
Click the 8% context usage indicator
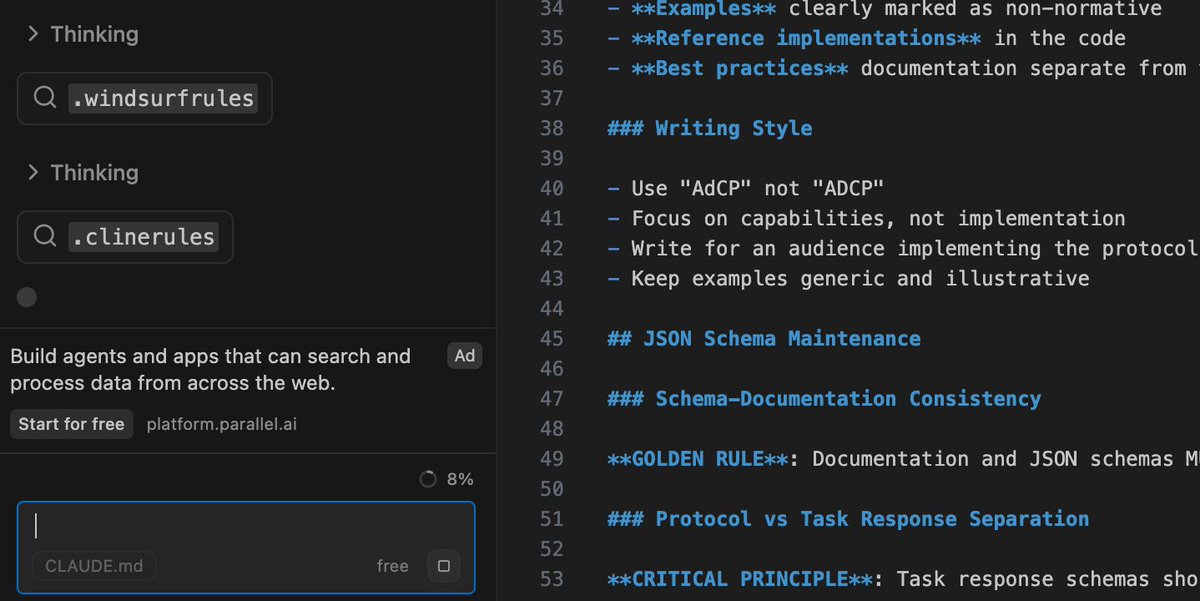pyautogui.click(x=446, y=479)
